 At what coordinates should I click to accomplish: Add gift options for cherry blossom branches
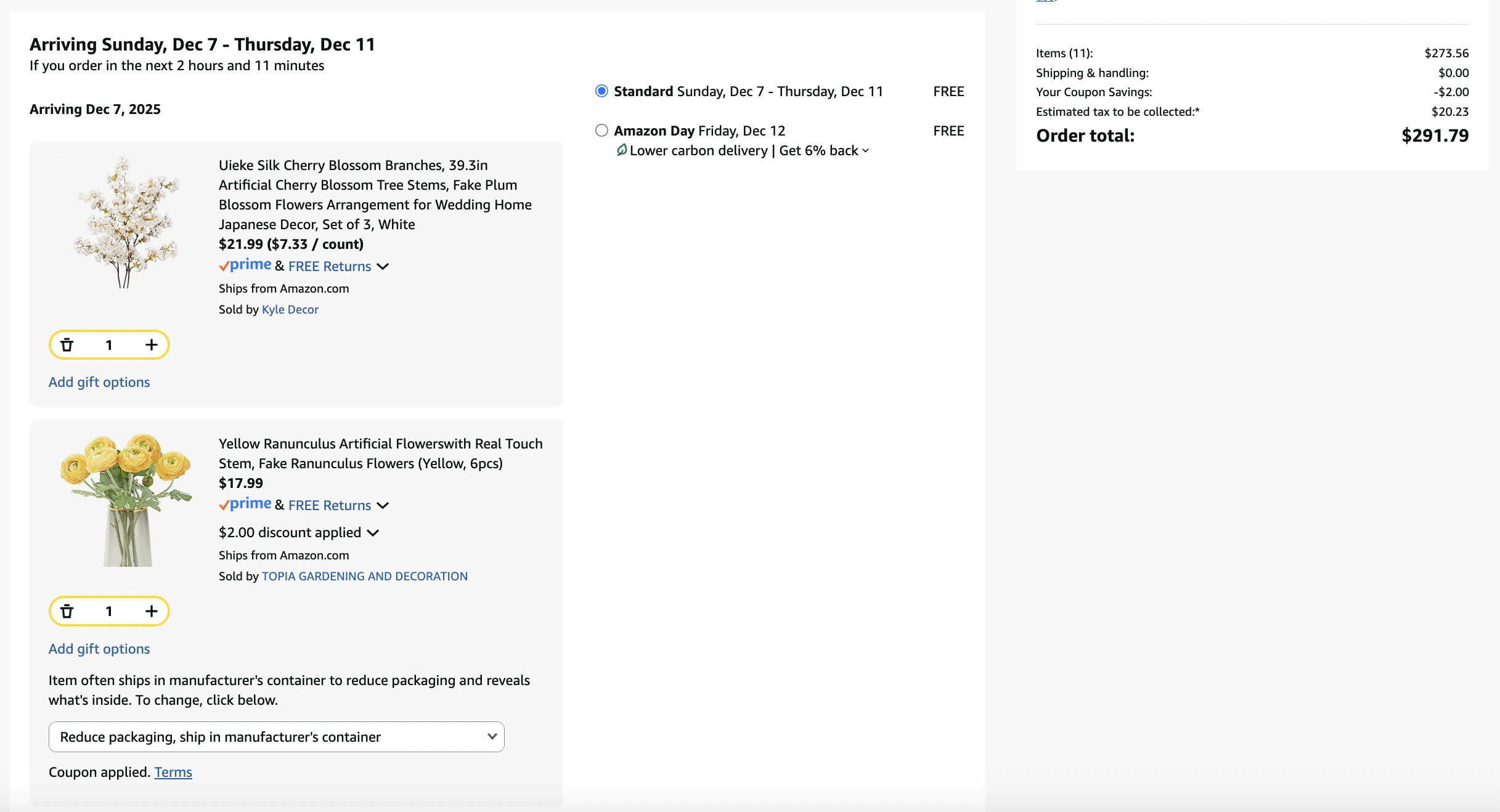coord(99,382)
